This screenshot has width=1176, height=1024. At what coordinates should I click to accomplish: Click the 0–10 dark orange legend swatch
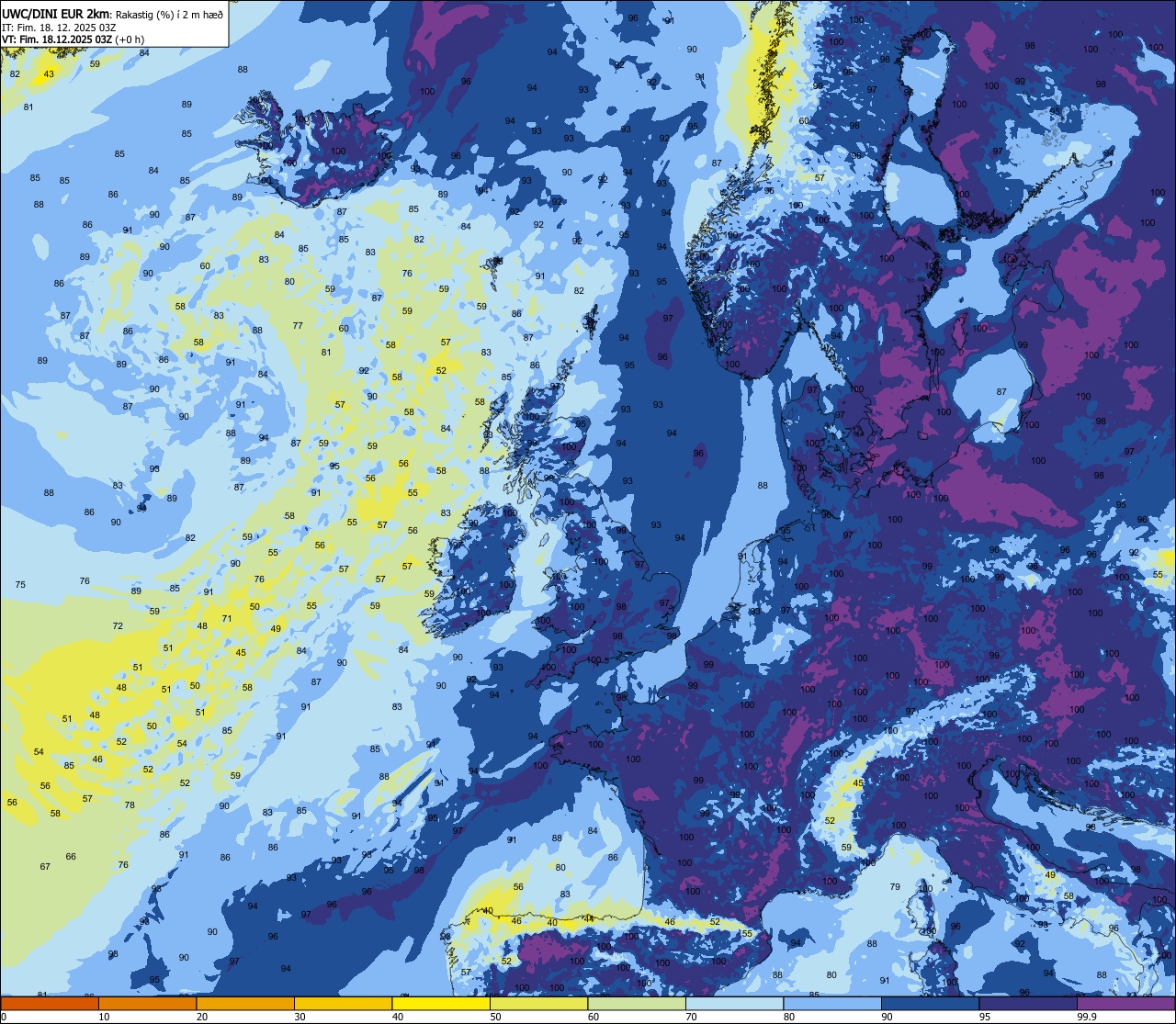click(x=50, y=1004)
